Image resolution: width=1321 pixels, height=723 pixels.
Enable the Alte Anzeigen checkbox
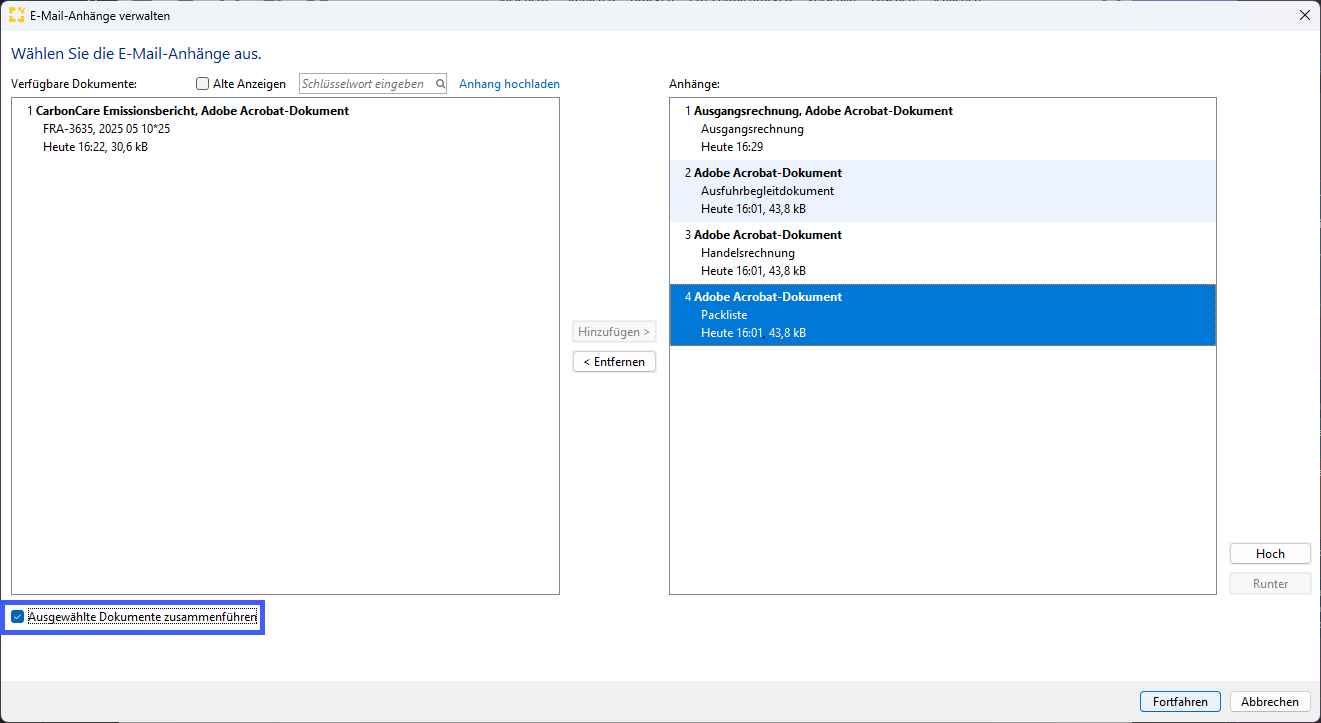(203, 84)
